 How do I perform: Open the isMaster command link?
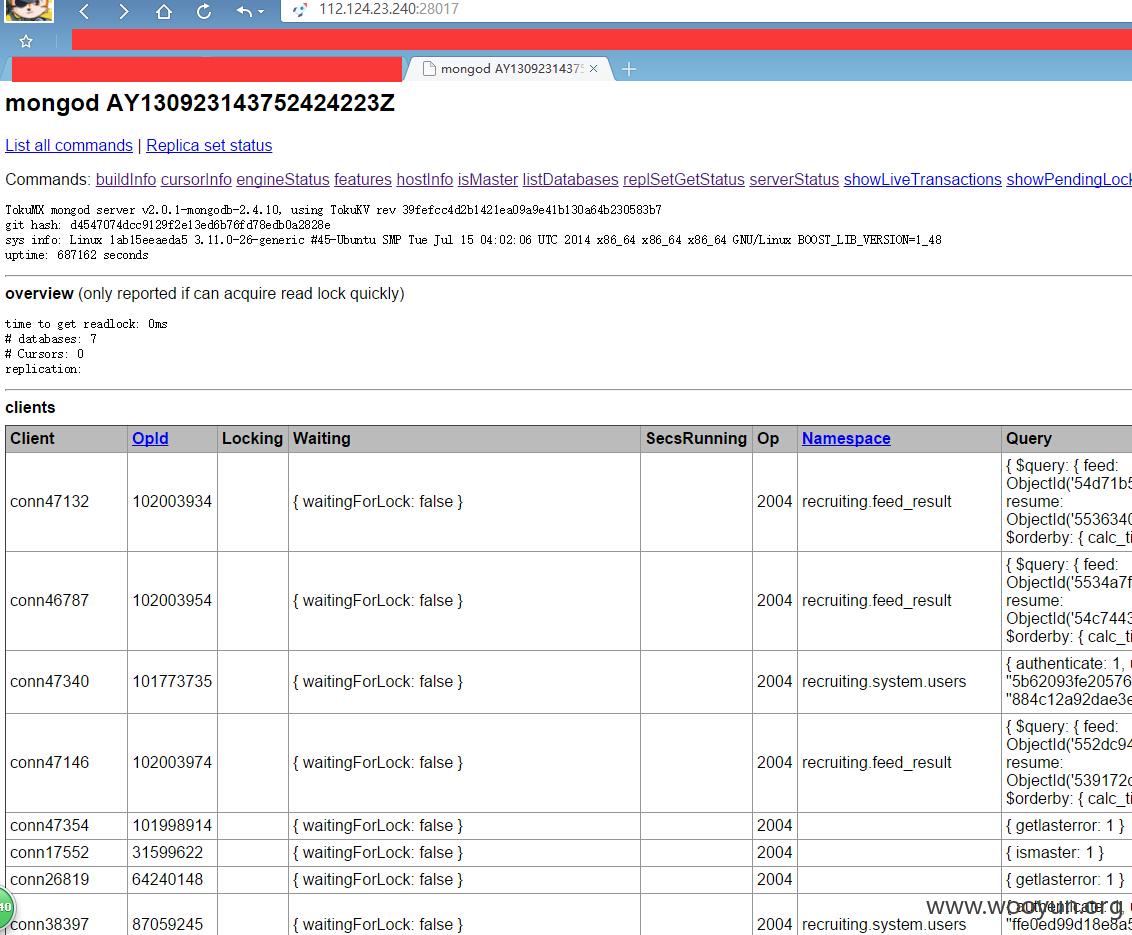tap(488, 179)
